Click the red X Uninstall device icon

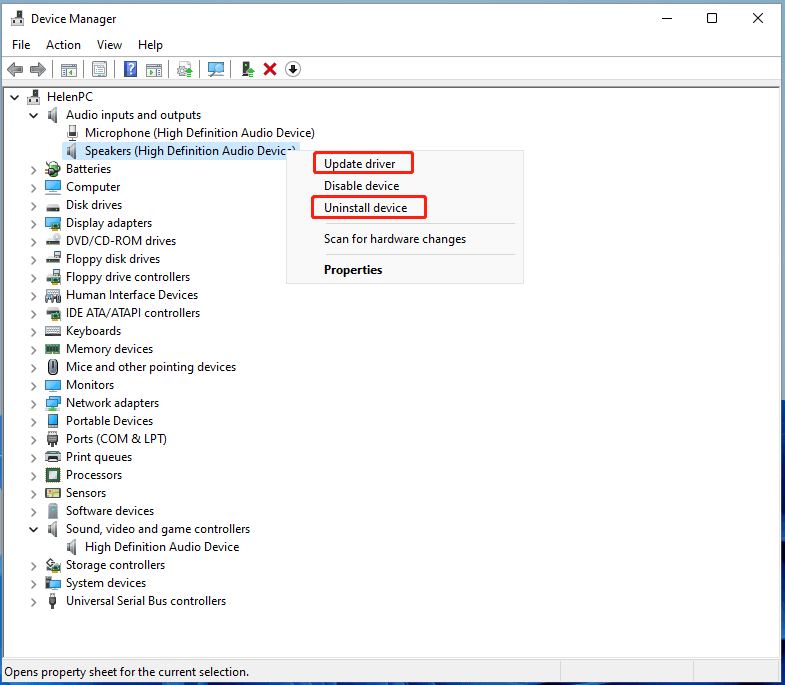pyautogui.click(x=270, y=69)
